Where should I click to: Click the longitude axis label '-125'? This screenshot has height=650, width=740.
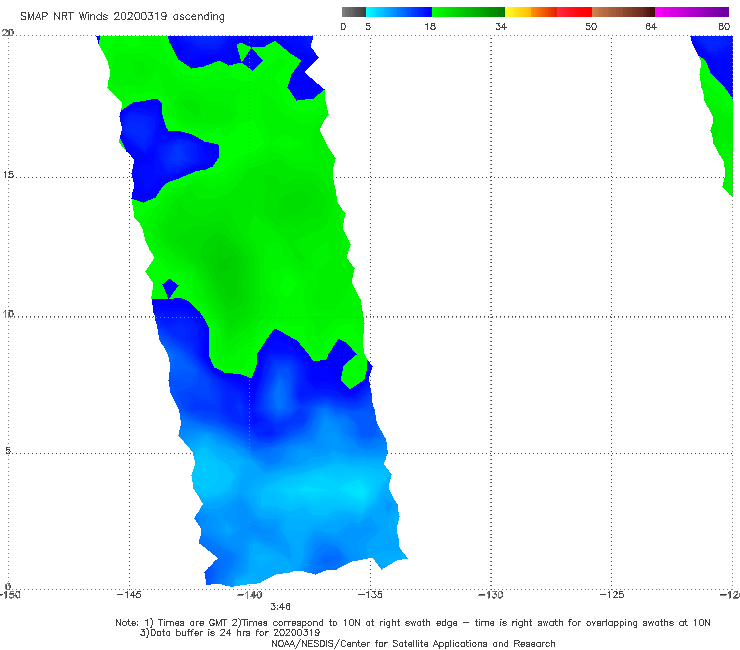tap(612, 595)
